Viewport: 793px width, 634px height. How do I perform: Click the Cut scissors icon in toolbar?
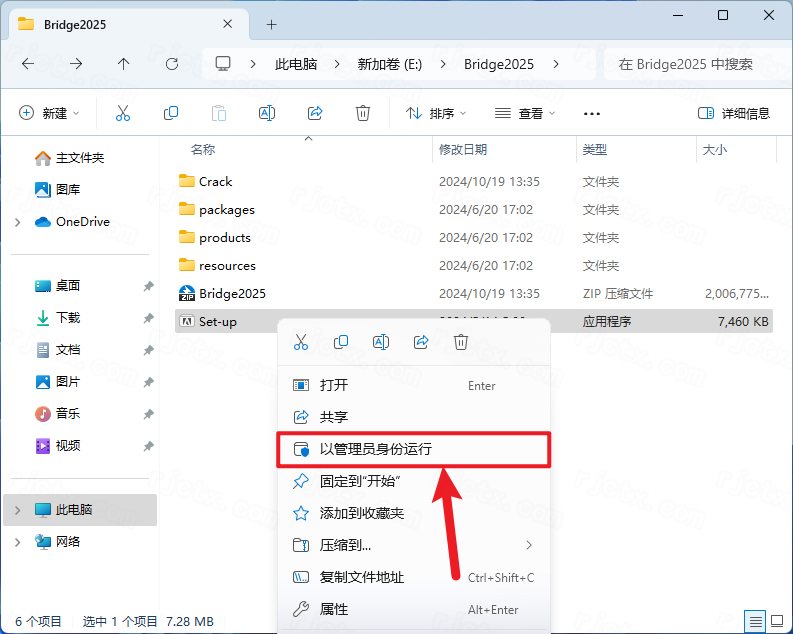pyautogui.click(x=123, y=114)
